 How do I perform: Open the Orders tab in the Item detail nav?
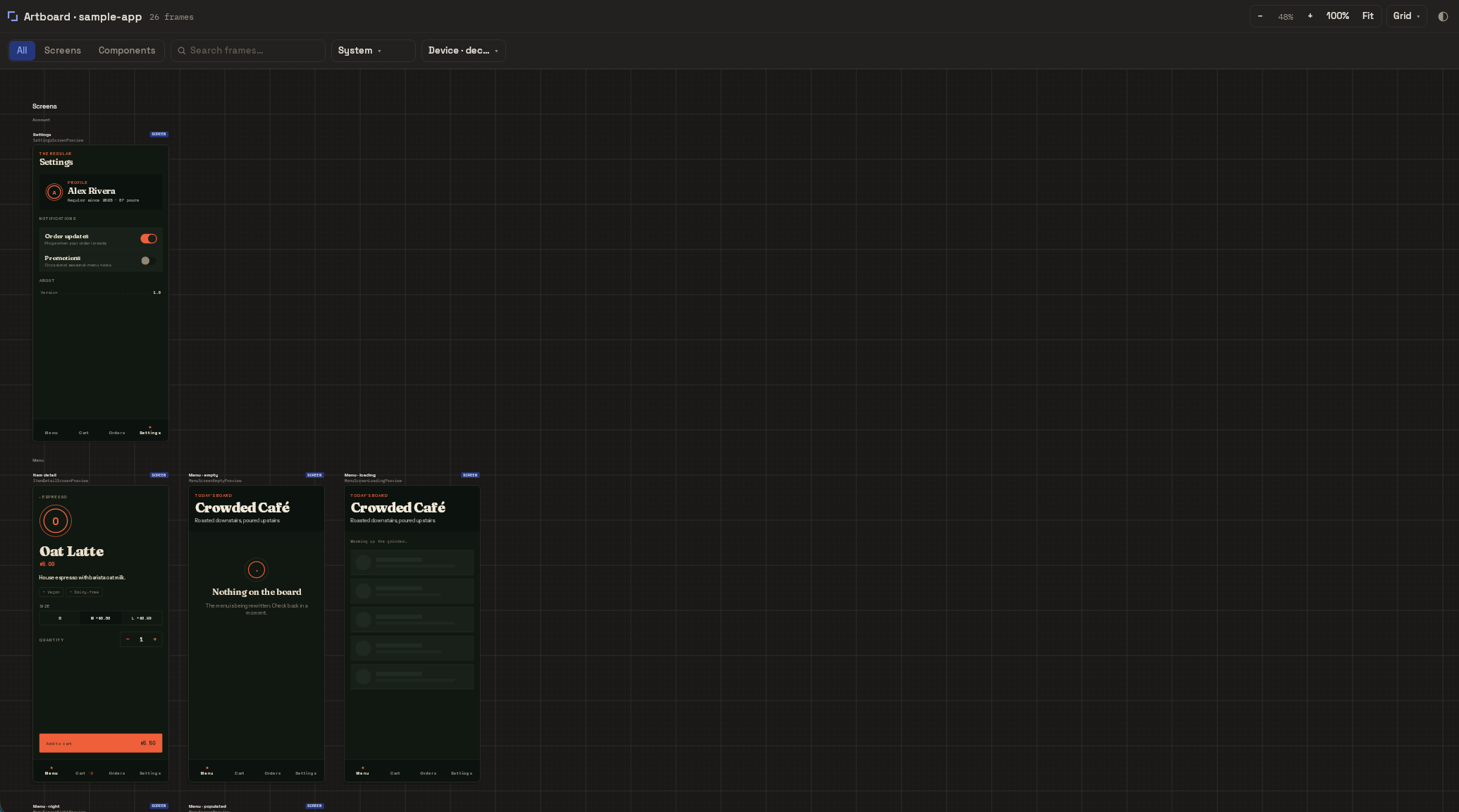117,773
